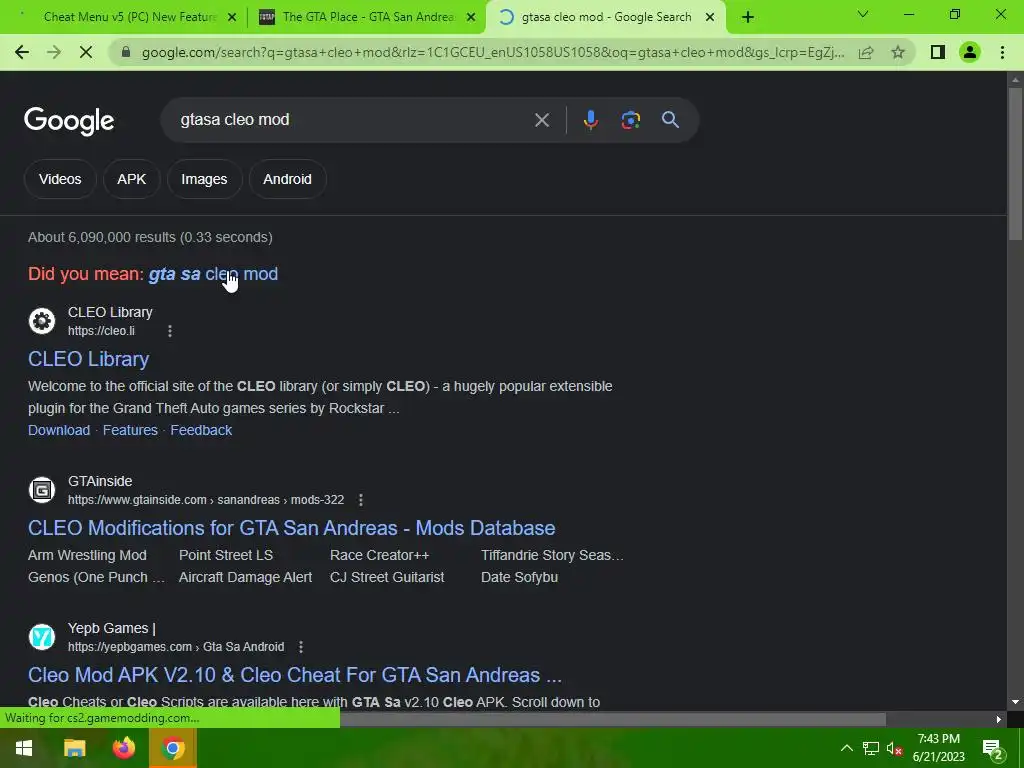Click the address bar URL
Screen dimensions: 1024x768
coord(493,52)
